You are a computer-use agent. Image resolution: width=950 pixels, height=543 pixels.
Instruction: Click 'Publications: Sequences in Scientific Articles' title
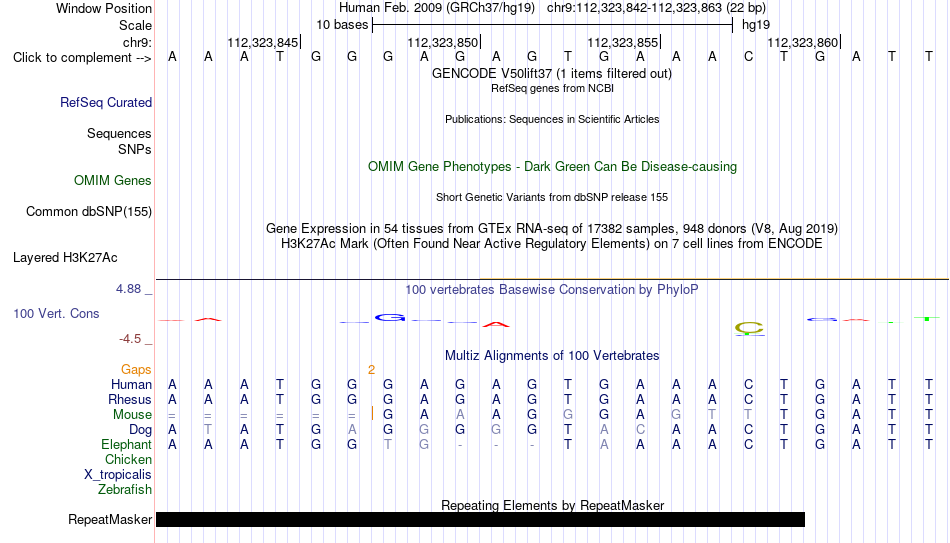click(552, 119)
